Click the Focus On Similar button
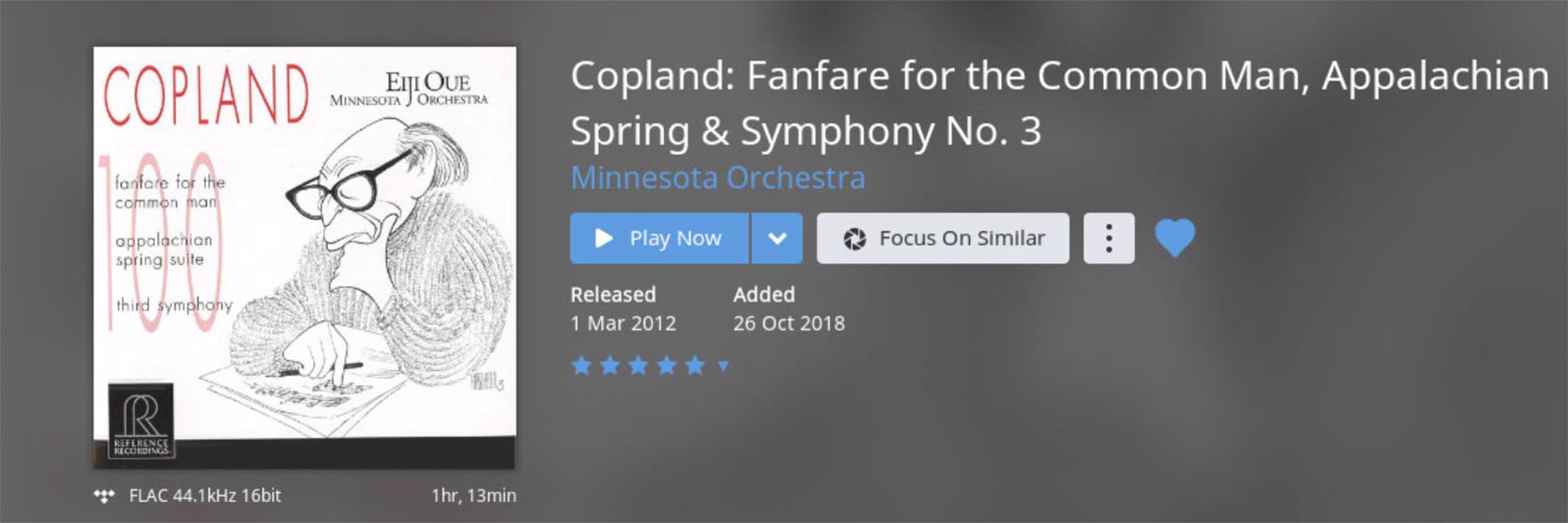Viewport: 1568px width, 523px height. 943,238
